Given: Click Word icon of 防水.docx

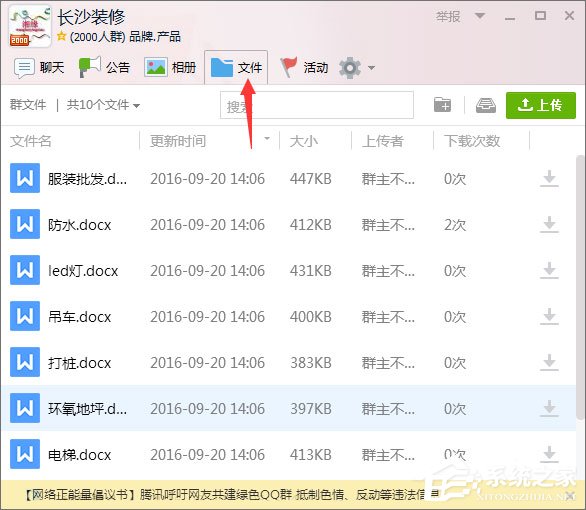Looking at the screenshot, I should click(x=25, y=224).
